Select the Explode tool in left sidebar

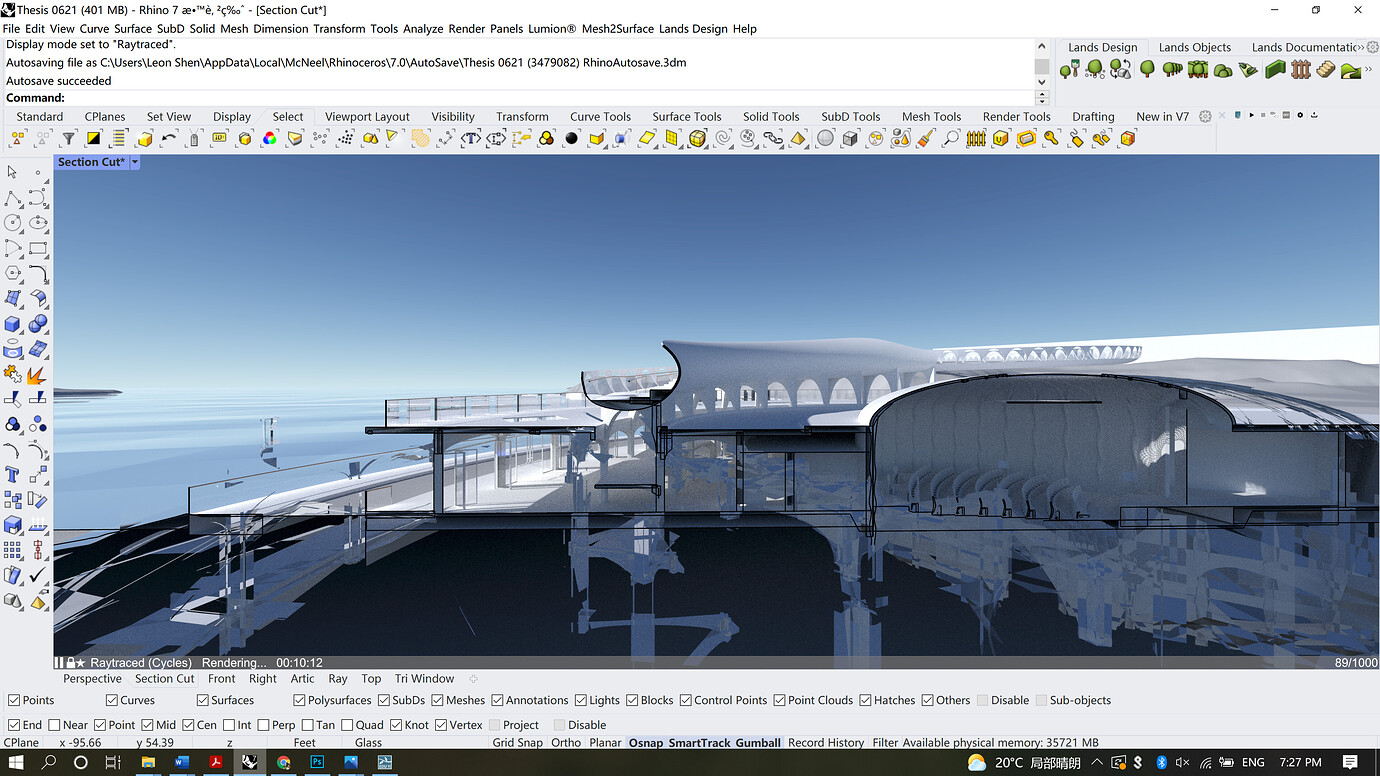(x=38, y=375)
